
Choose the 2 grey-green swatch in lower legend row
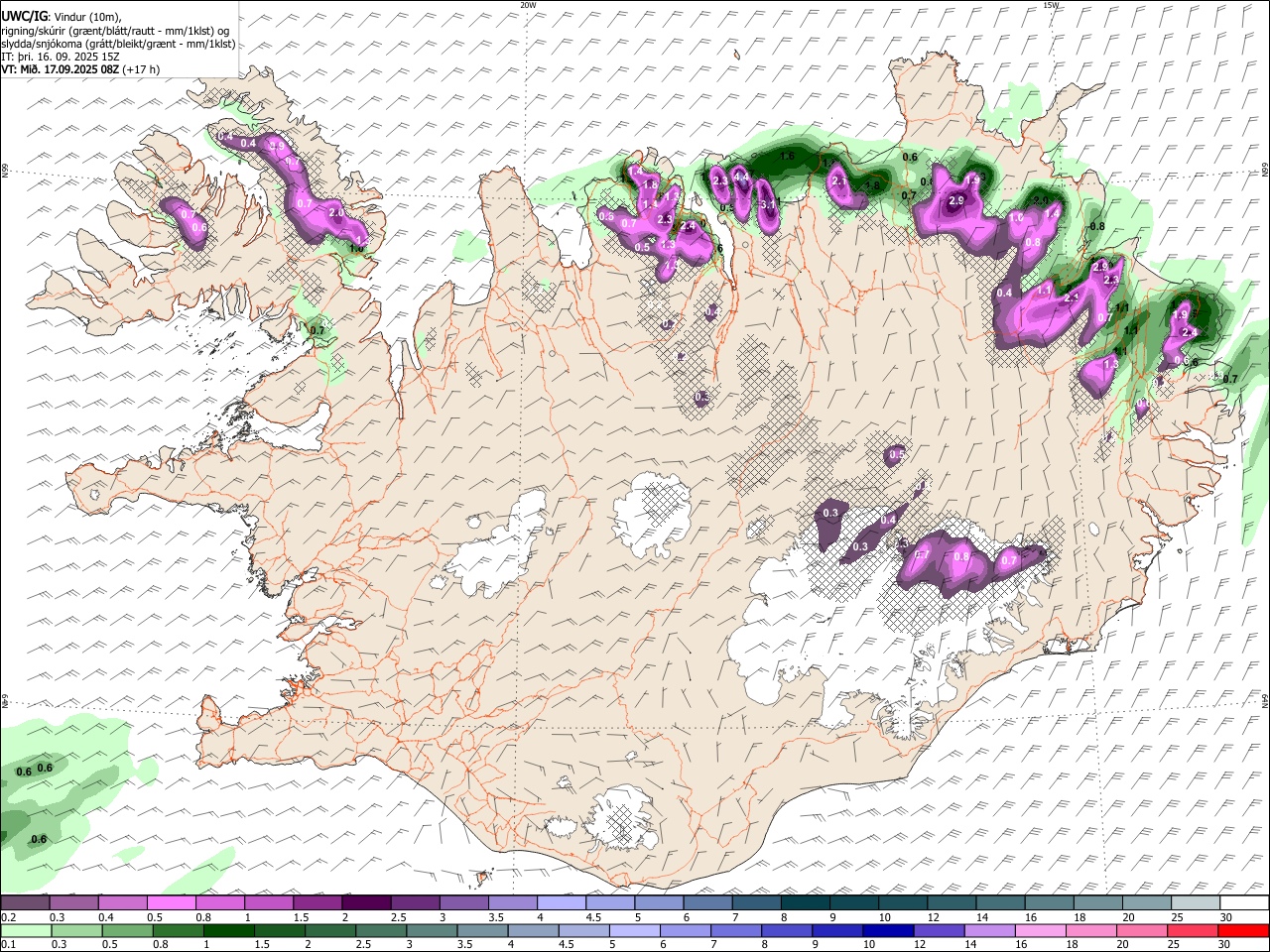330,931
